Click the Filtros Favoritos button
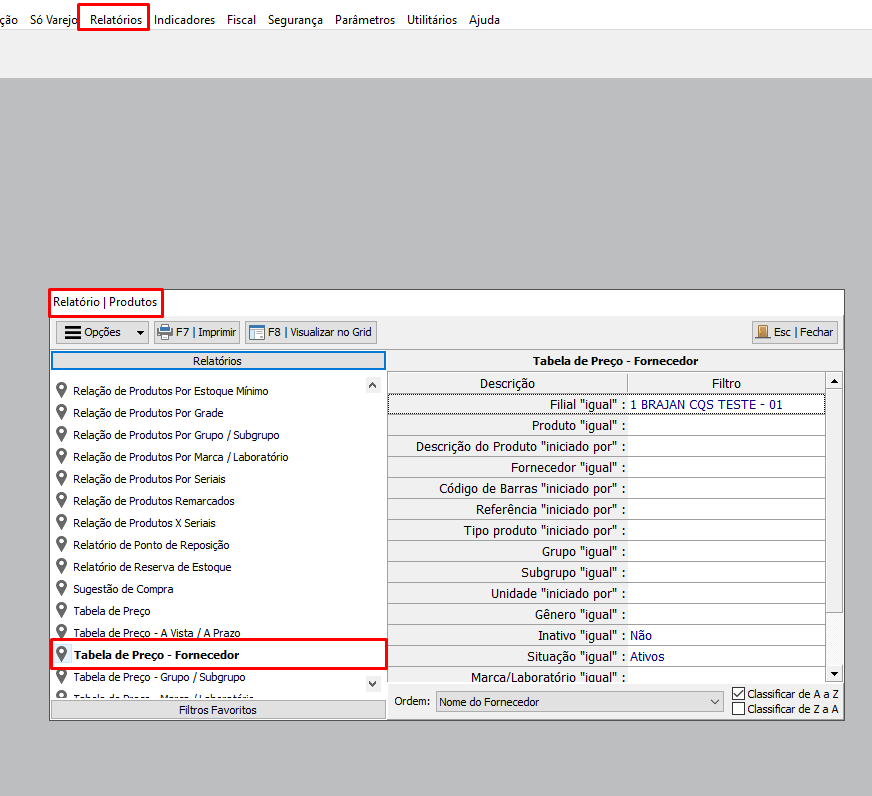872x796 pixels. [x=217, y=710]
